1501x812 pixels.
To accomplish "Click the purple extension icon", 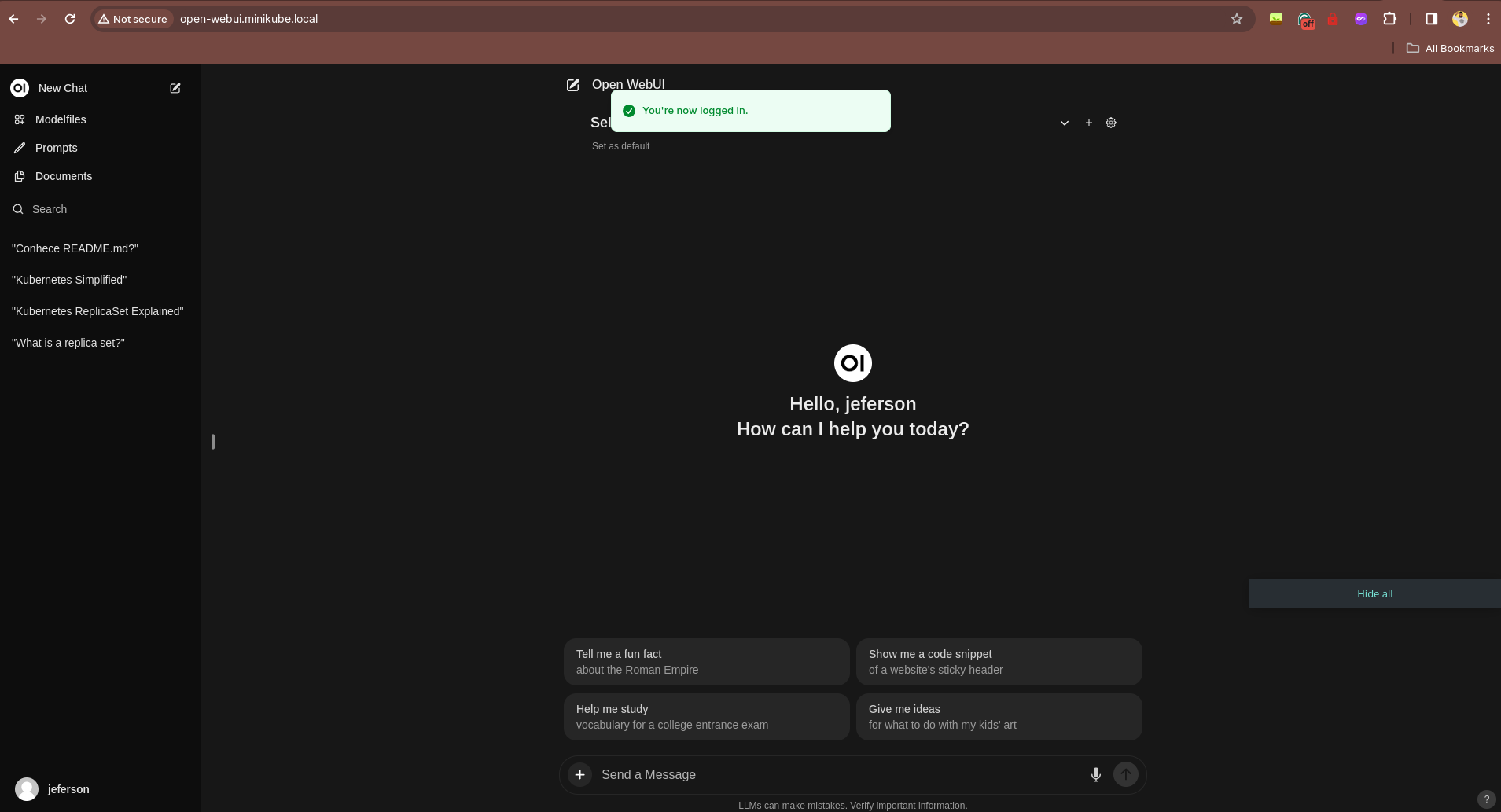I will click(1361, 19).
